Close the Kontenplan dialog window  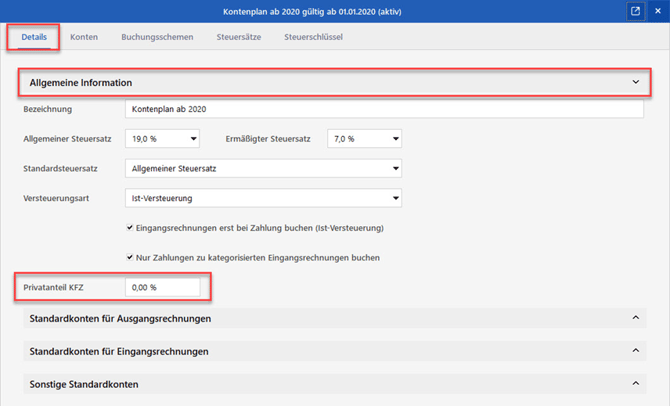(x=658, y=11)
